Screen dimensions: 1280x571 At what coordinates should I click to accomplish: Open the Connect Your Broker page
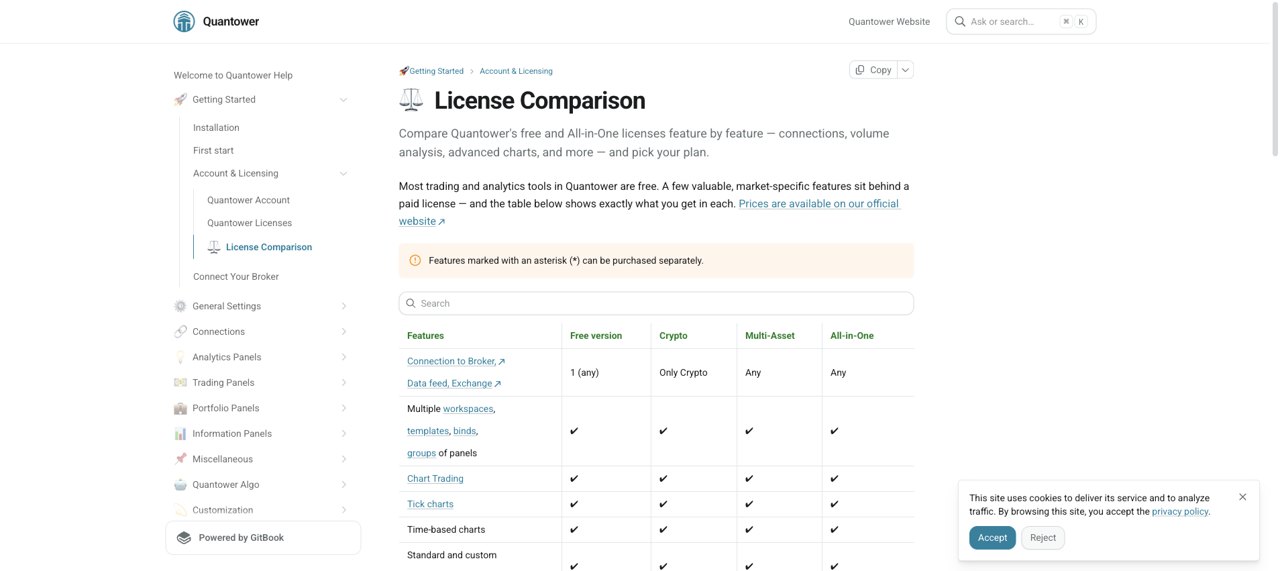236,276
